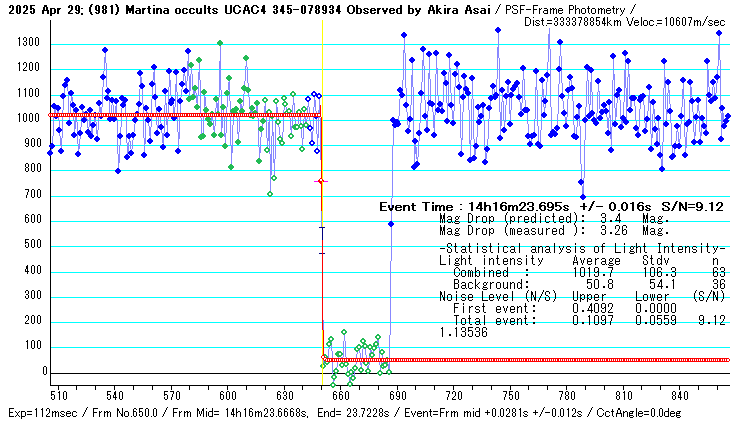Image resolution: width=740 pixels, height=425 pixels.
Task: Click the lowest green diamond before the event
Action: 270,193
